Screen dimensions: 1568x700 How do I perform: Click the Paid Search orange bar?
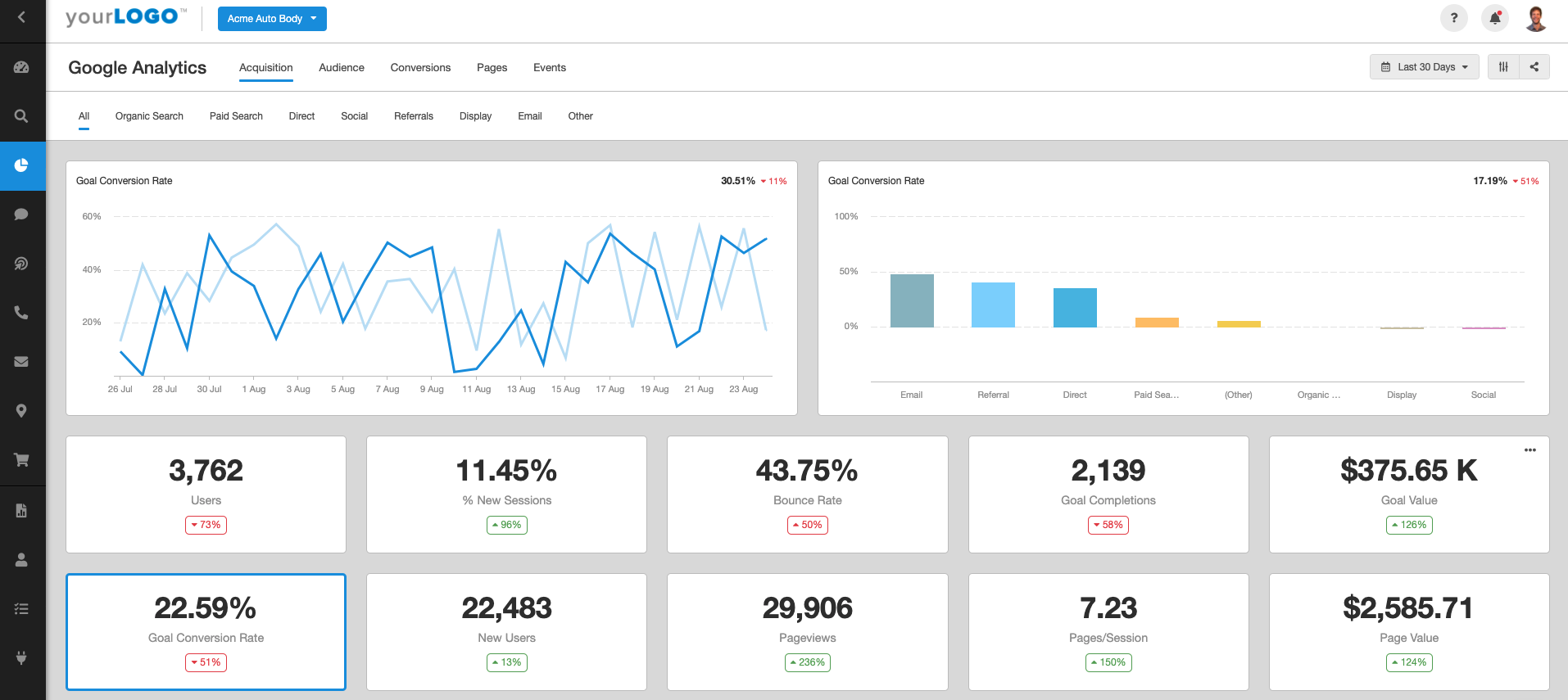point(1157,323)
